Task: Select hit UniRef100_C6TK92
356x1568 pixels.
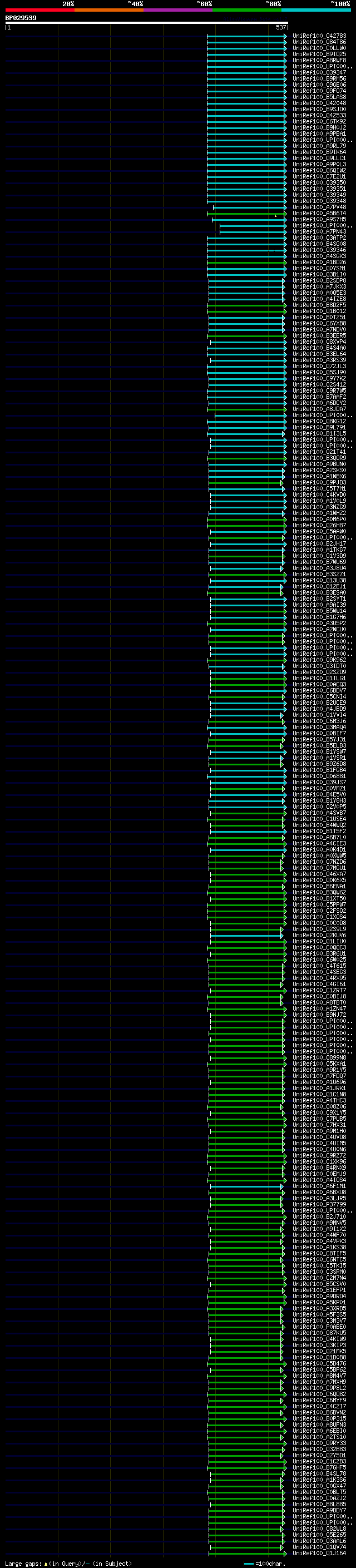Action: pyautogui.click(x=319, y=121)
